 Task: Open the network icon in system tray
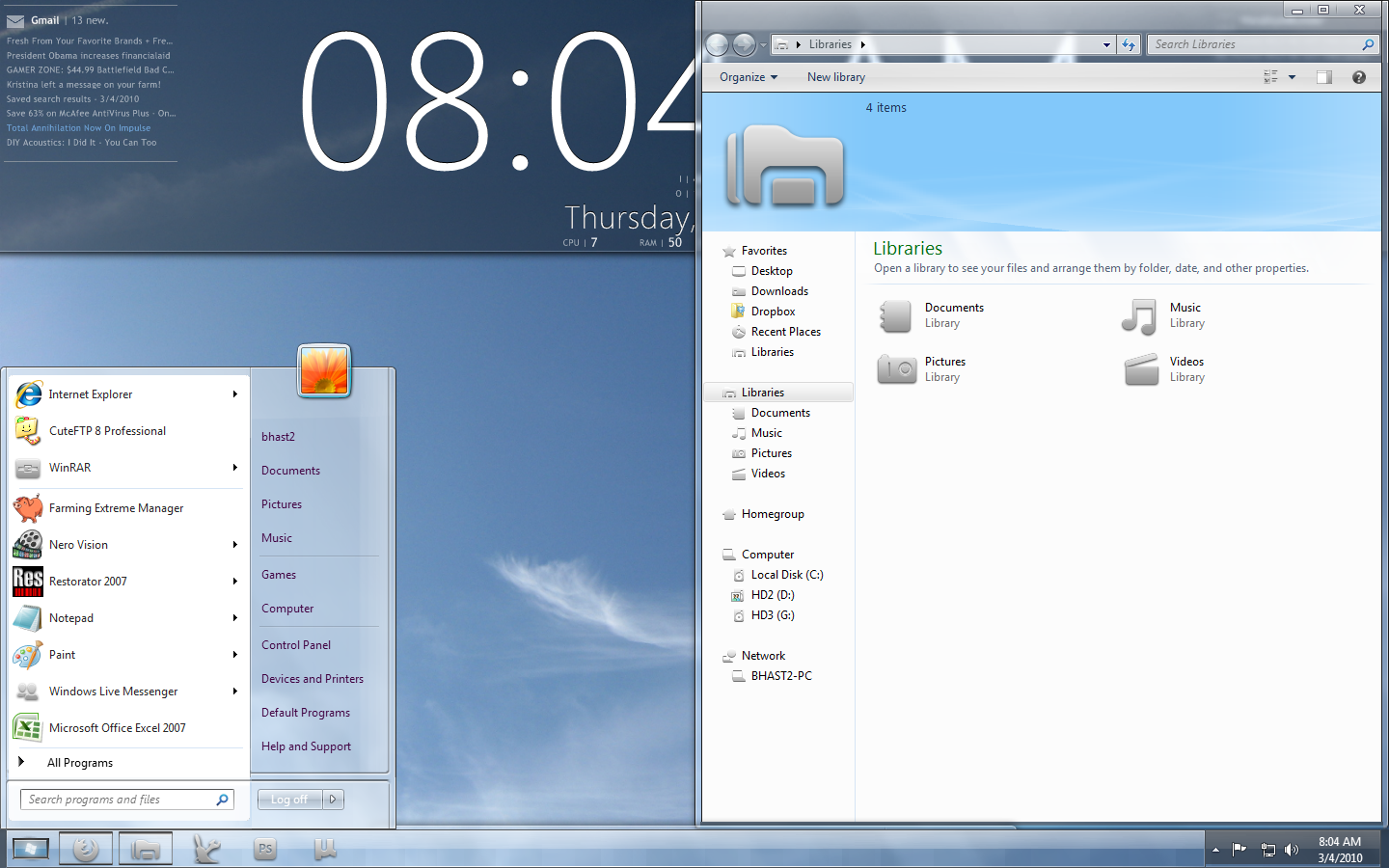tap(1267, 850)
